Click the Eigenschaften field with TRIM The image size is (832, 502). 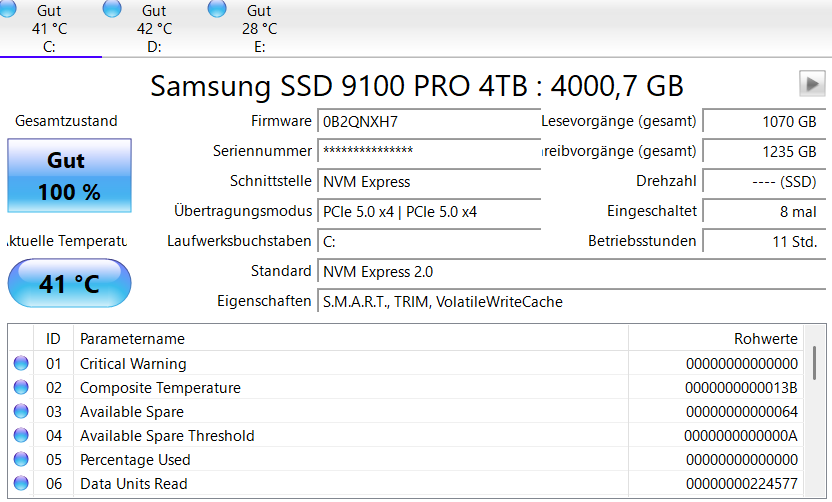click(x=571, y=301)
